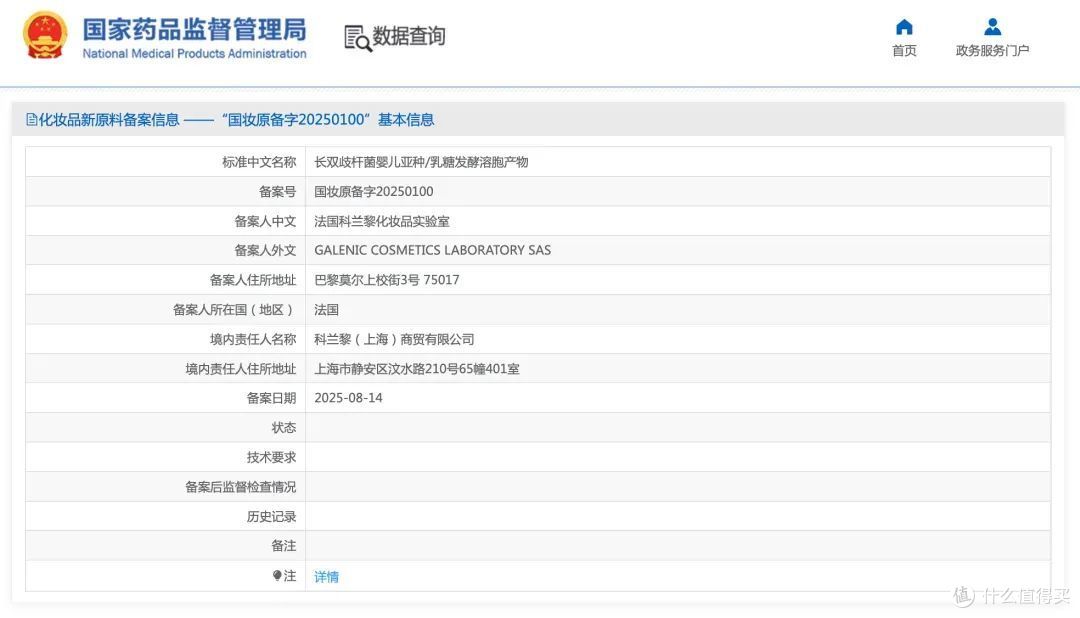Click National Medical Products Administration text

pos(194,54)
